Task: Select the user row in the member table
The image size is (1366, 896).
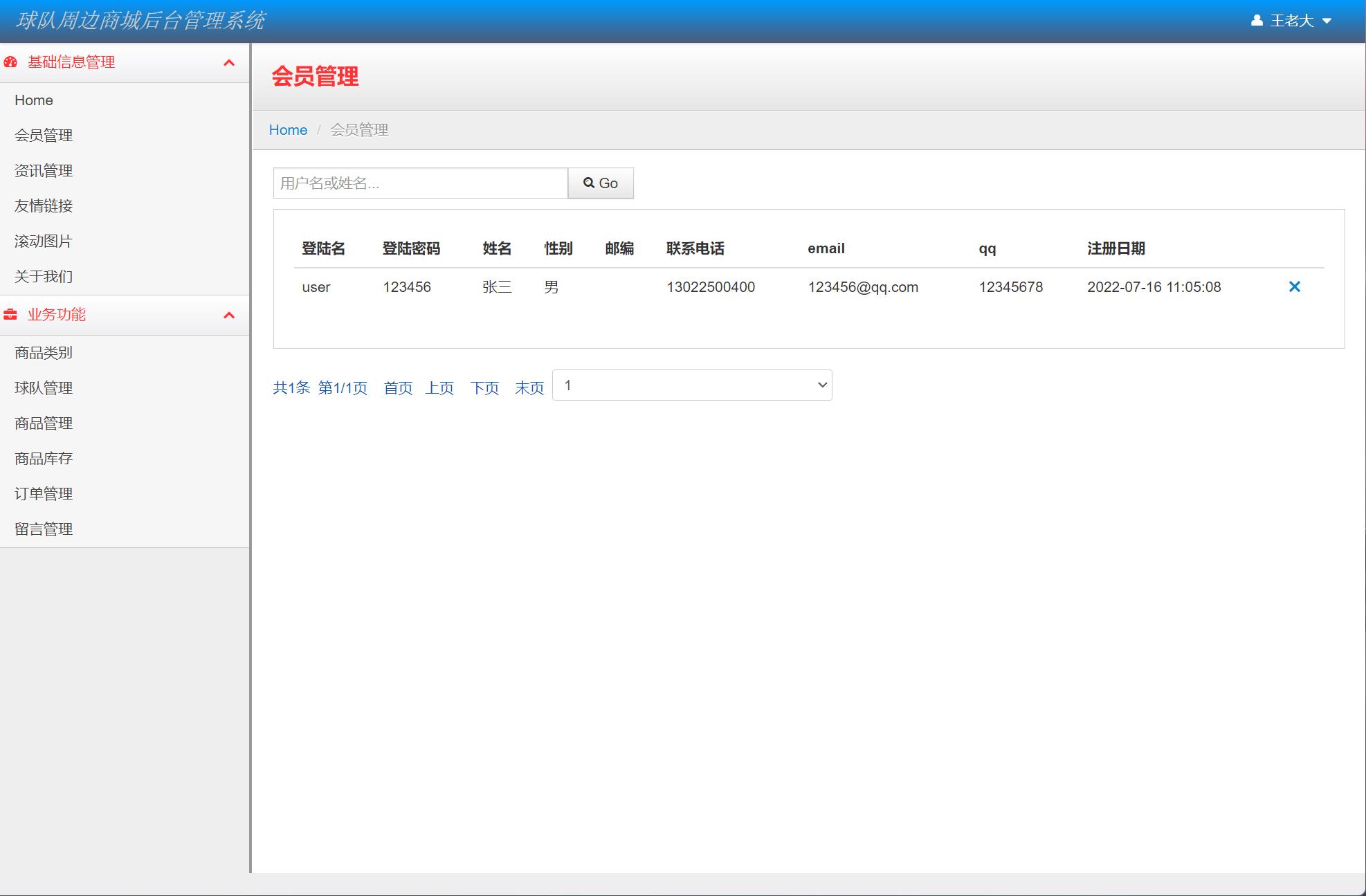Action: click(x=692, y=286)
